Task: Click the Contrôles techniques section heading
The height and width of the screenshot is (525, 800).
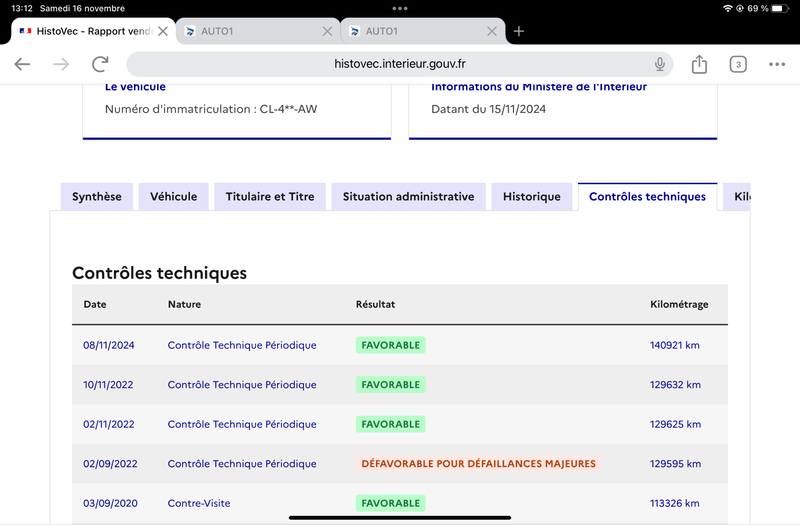Action: [159, 273]
